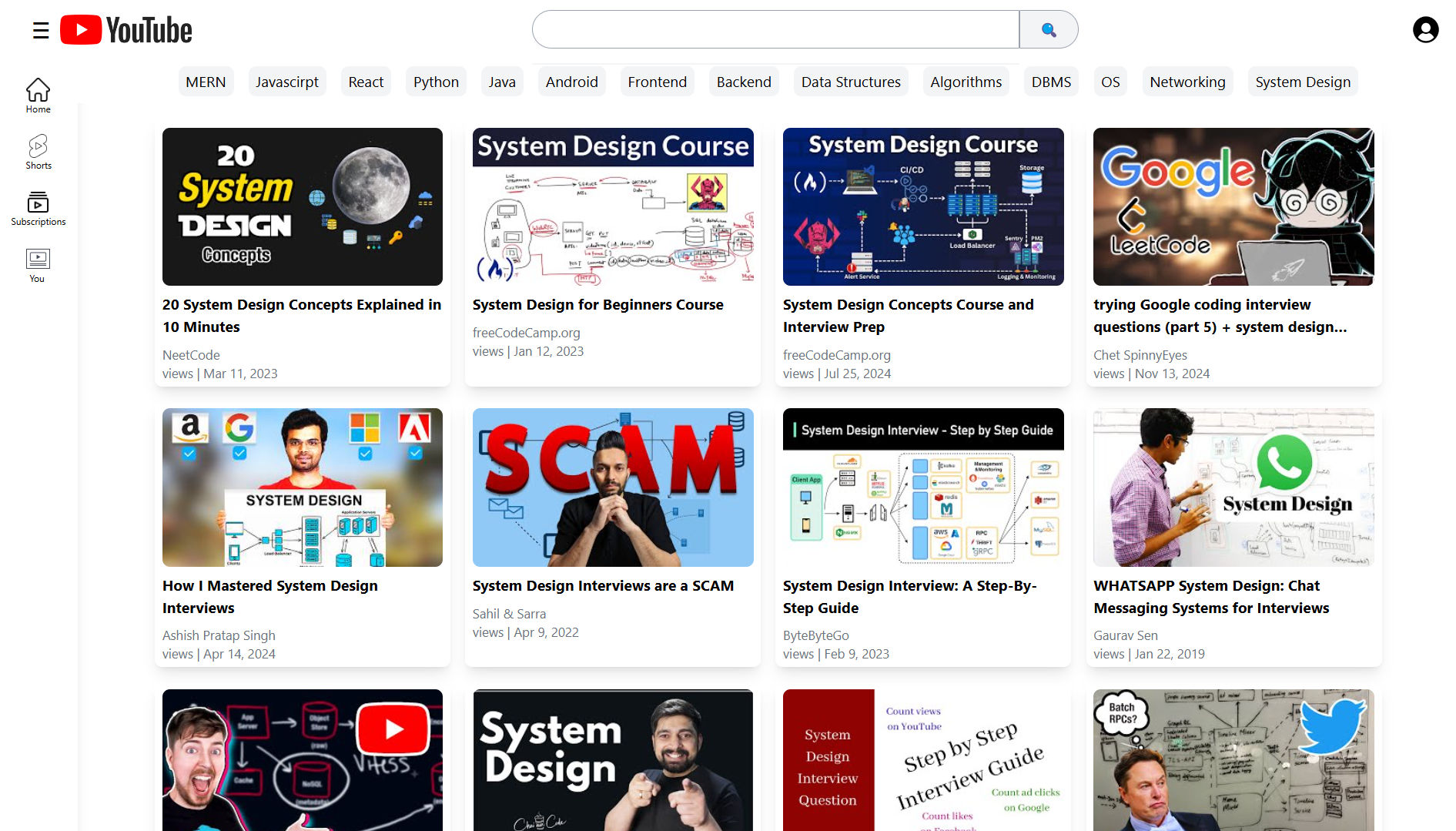Open Shorts from the sidebar
The height and width of the screenshot is (831, 1456).
tap(37, 152)
